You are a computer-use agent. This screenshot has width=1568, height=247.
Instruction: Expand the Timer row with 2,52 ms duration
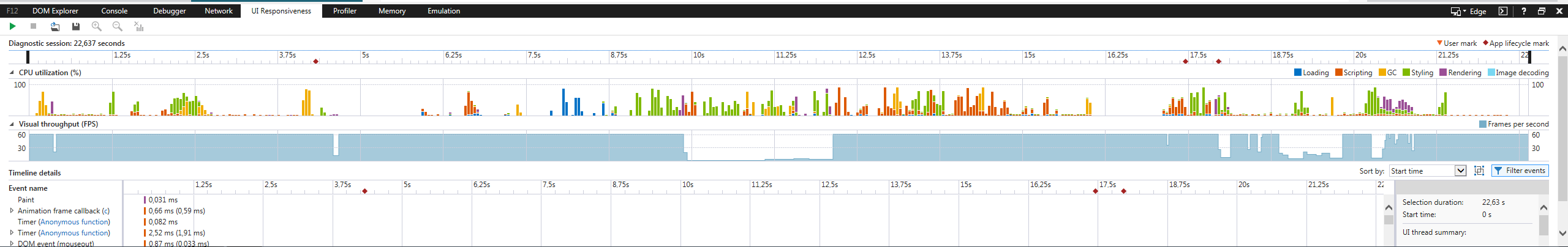coord(12,232)
